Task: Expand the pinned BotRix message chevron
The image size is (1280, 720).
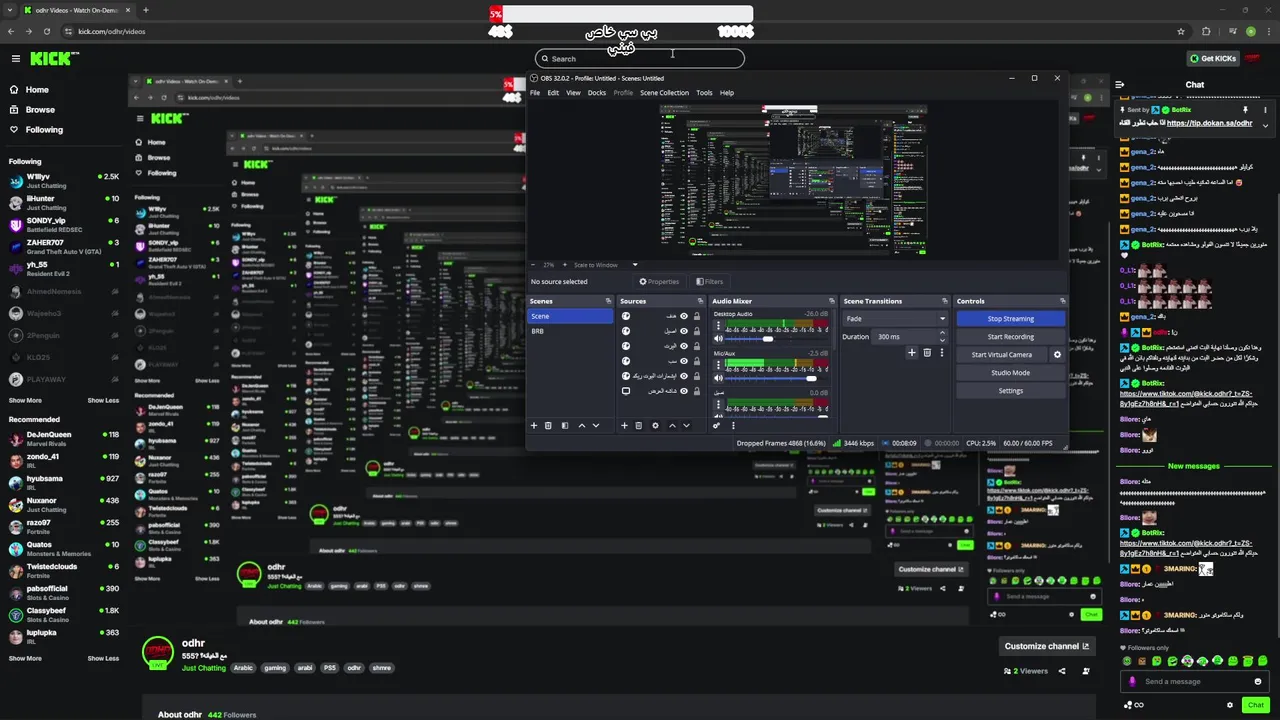Action: [1265, 126]
